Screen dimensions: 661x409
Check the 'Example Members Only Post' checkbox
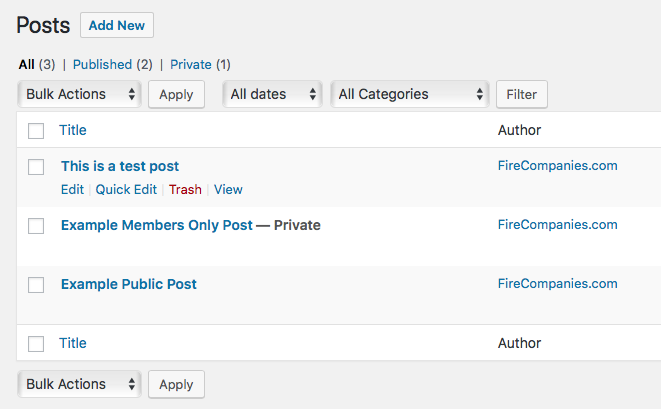(36, 226)
